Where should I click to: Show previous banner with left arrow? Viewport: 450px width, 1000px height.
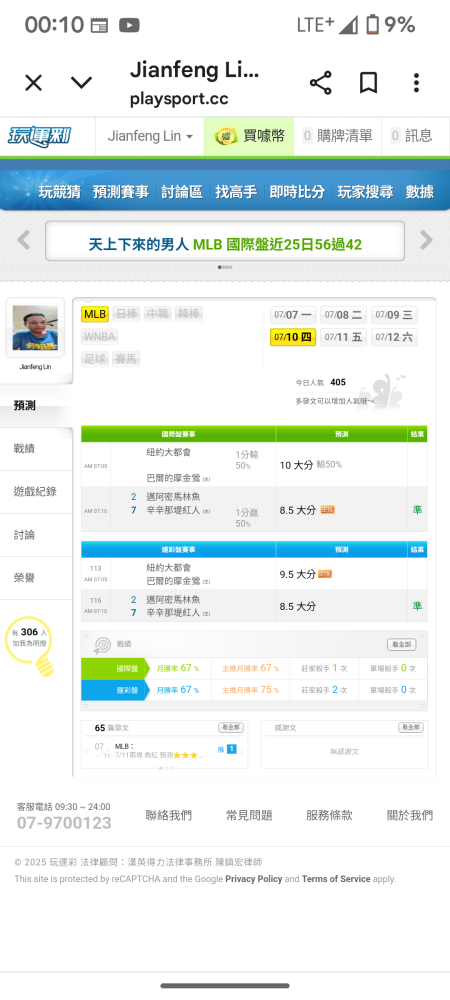pyautogui.click(x=24, y=240)
